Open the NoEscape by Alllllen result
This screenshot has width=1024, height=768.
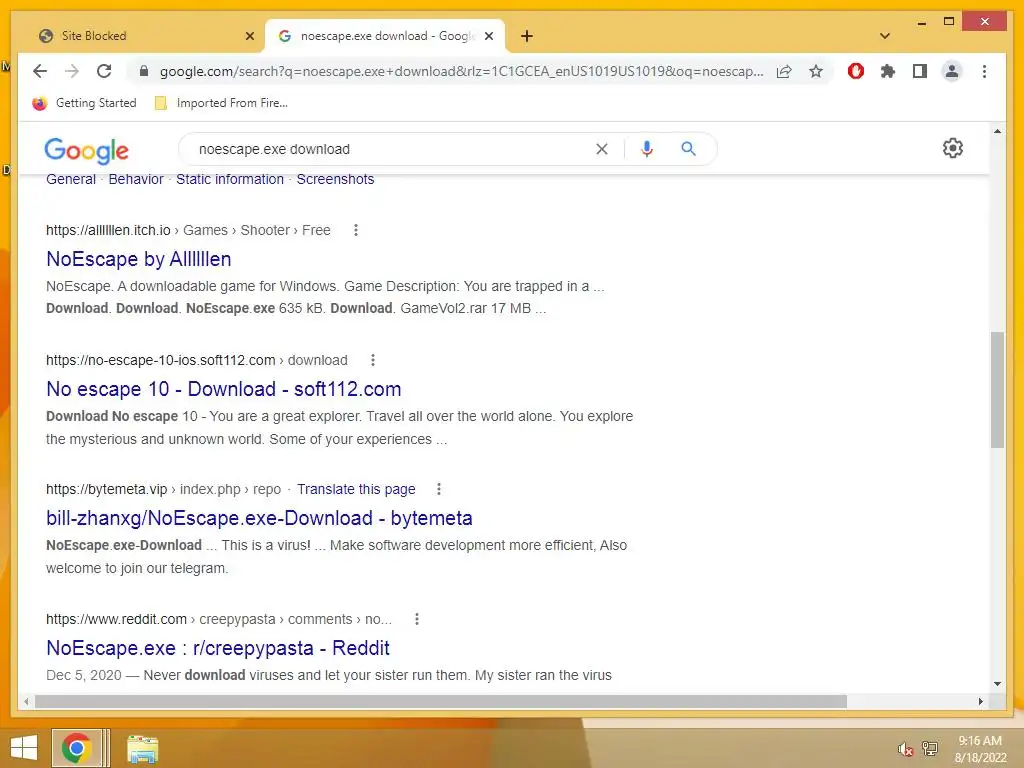coord(138,259)
